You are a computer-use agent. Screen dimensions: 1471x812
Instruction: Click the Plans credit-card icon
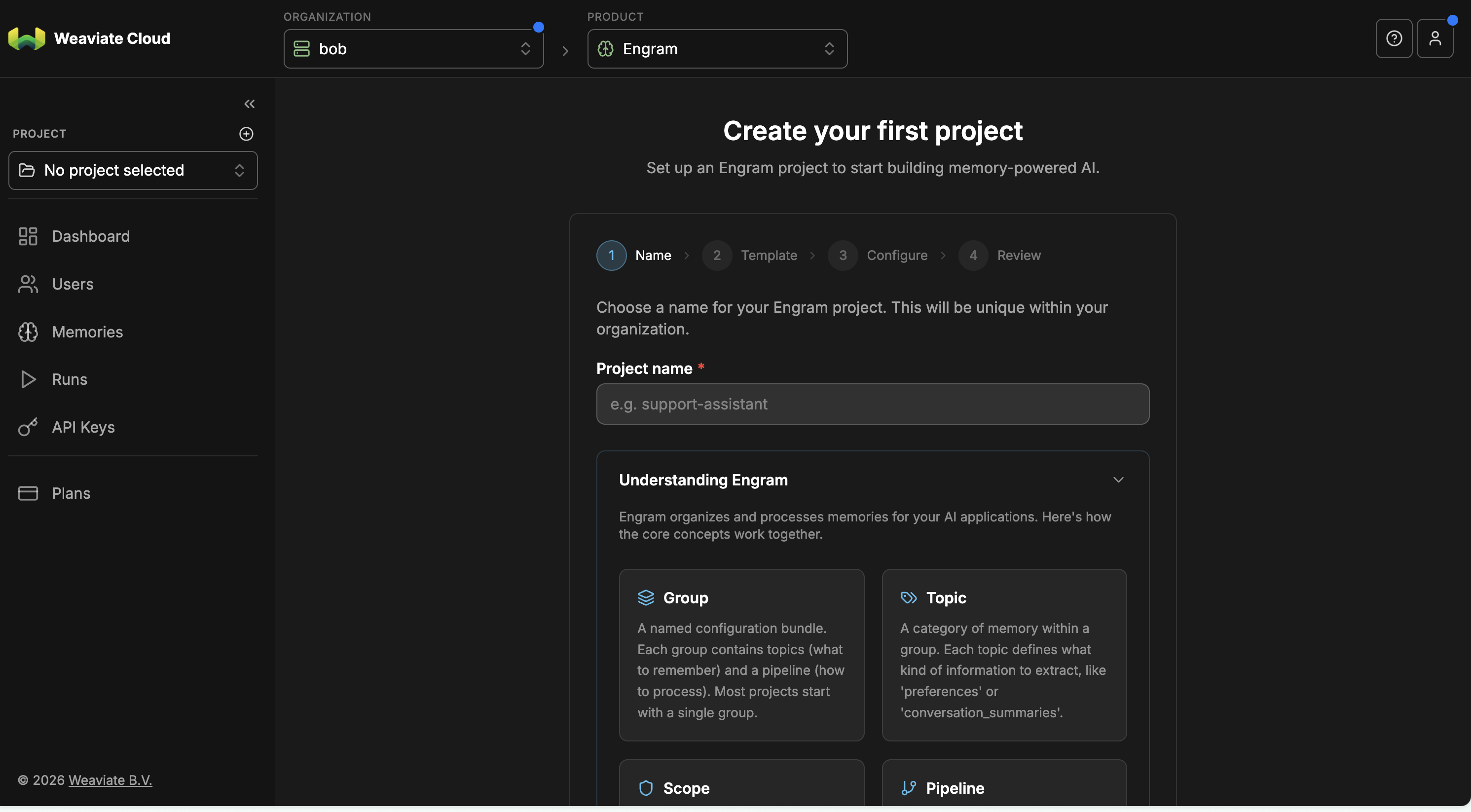click(x=28, y=493)
